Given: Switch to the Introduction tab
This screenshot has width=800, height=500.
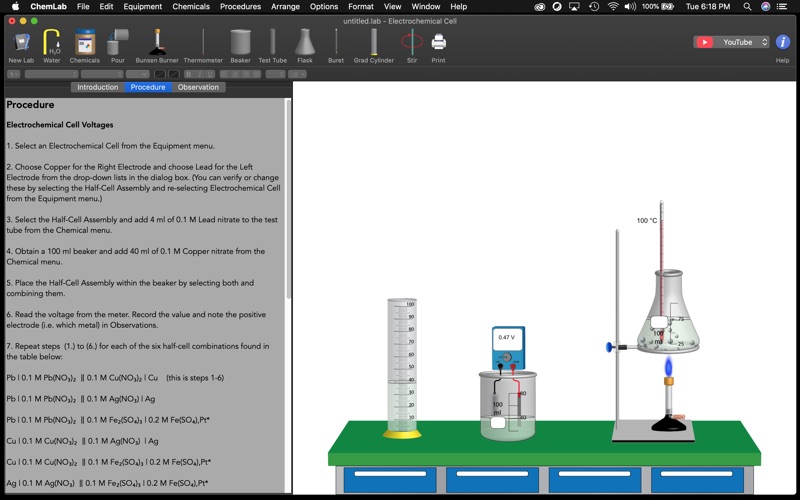Looking at the screenshot, I should 97,87.
